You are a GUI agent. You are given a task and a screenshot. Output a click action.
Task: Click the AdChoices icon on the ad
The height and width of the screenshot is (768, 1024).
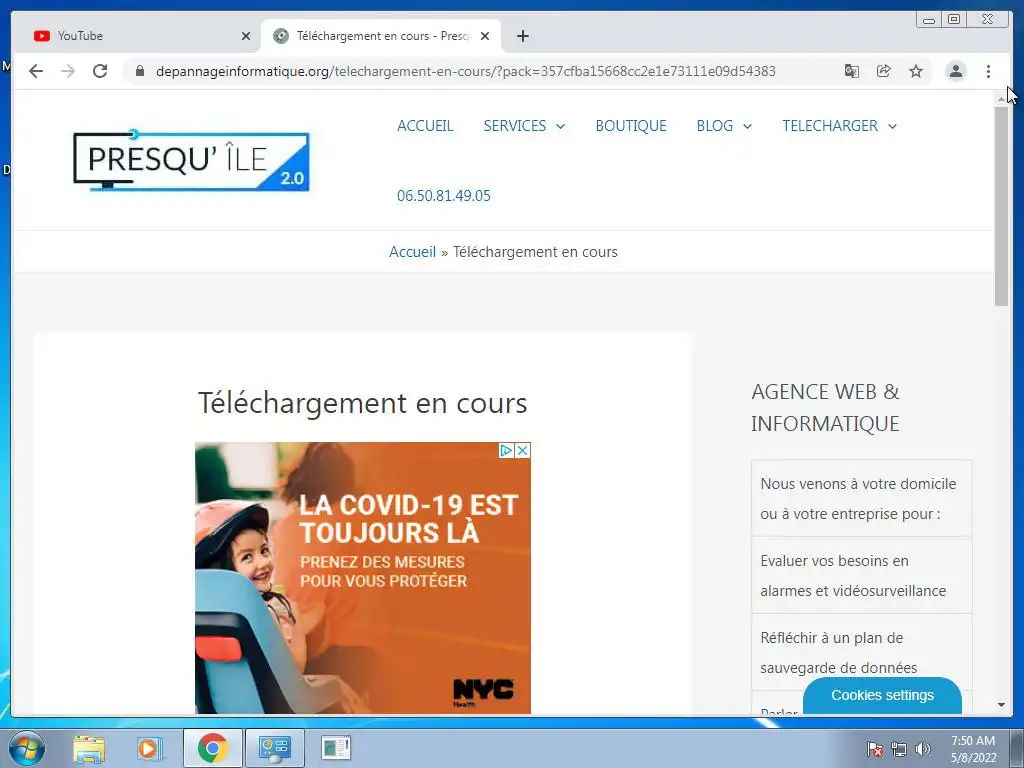click(x=506, y=450)
